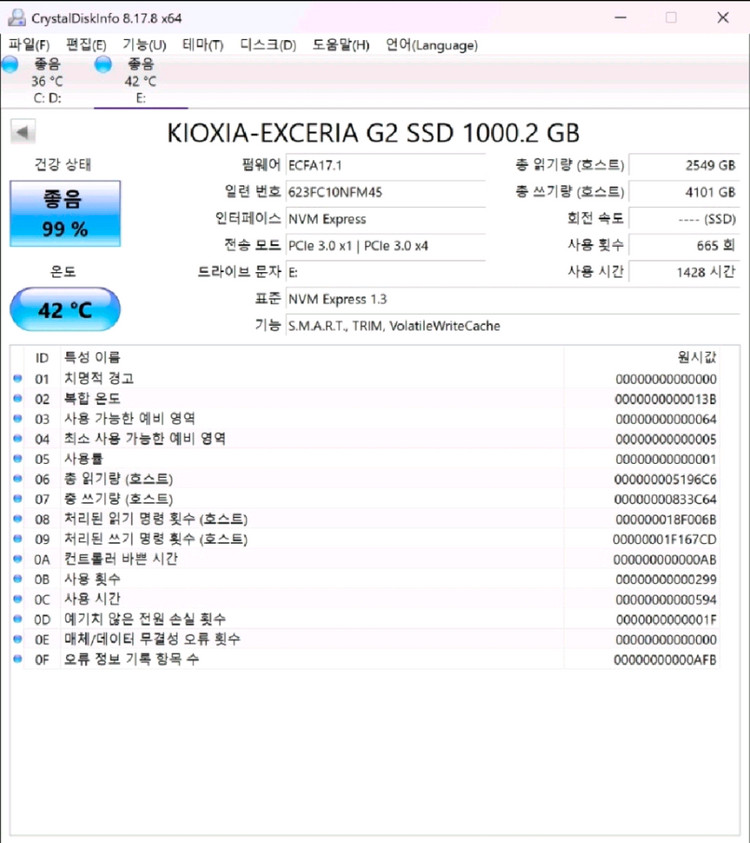This screenshot has height=843, width=750.
Task: Click the status dot of row 0D
Action: pos(18,619)
